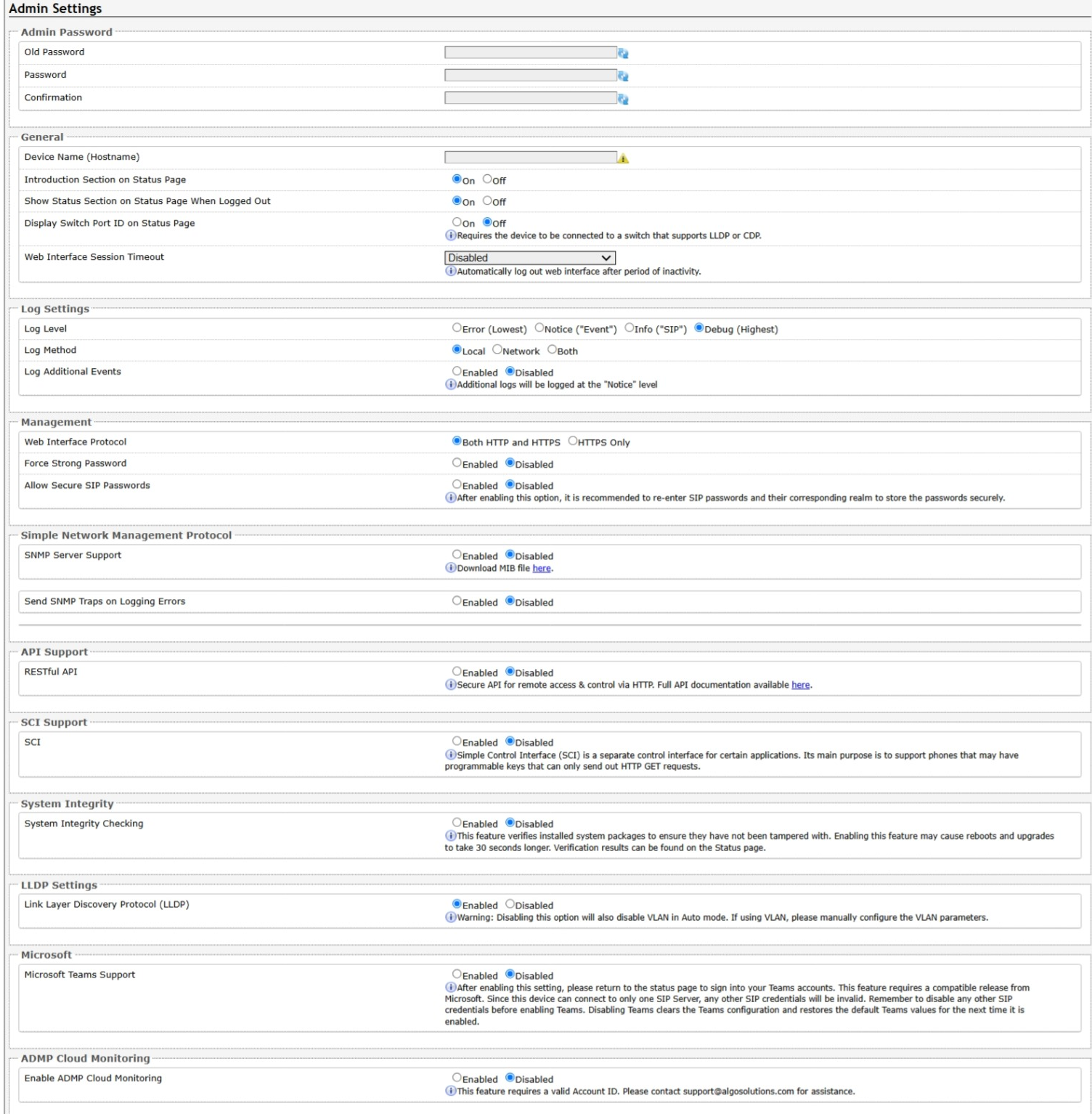Download MIB file via here link
Viewport: 1092px width, 1114px height.
[542, 569]
